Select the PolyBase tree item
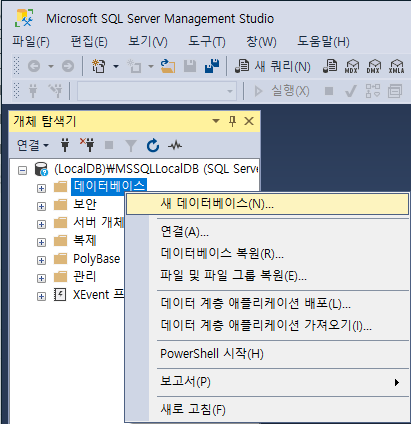 96,259
